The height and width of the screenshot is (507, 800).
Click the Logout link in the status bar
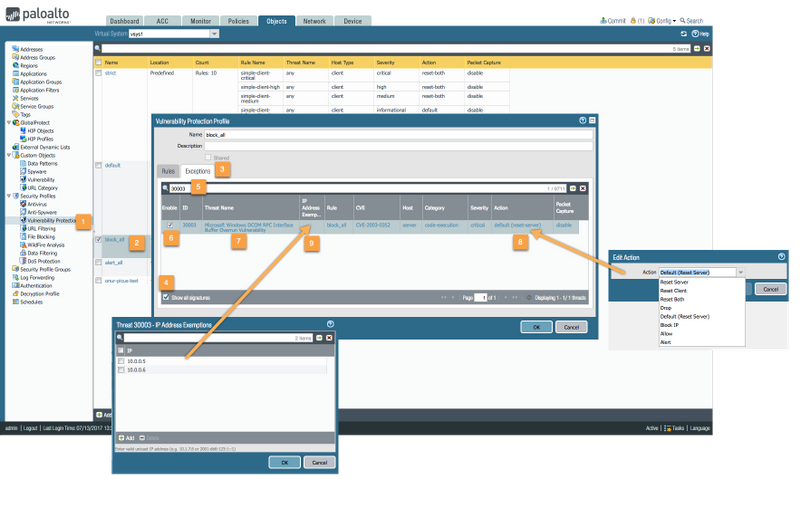click(30, 428)
